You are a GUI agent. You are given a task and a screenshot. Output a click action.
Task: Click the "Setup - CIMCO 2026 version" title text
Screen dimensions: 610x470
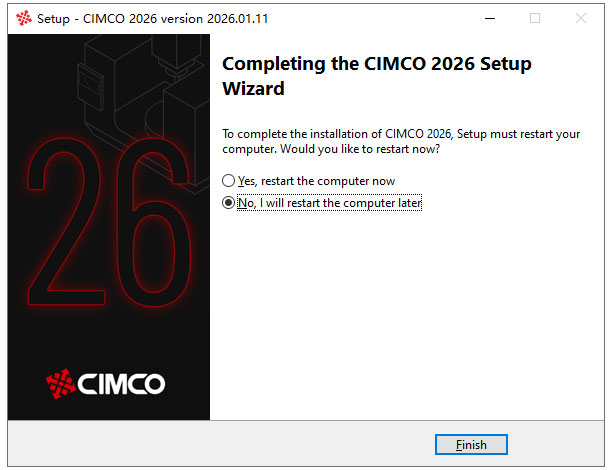click(x=120, y=19)
